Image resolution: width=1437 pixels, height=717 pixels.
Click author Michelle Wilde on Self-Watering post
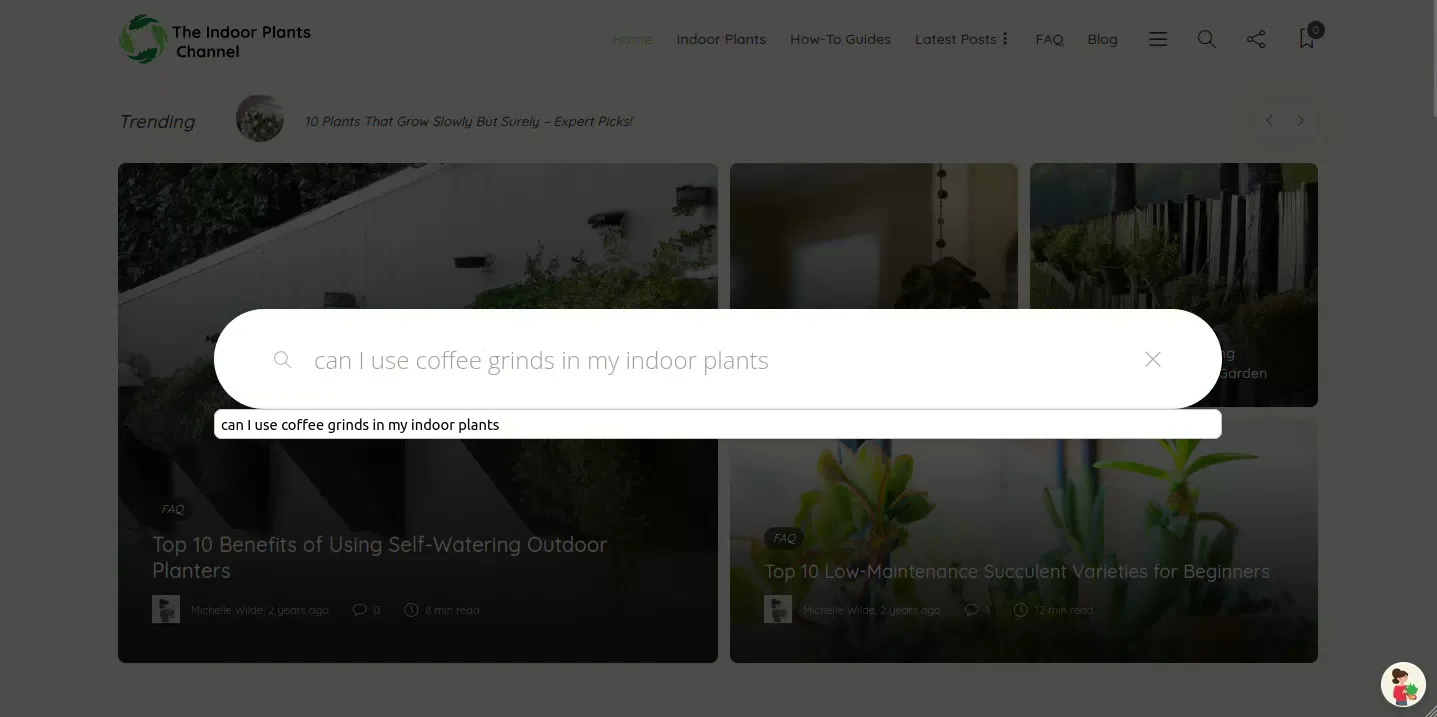[x=227, y=610]
